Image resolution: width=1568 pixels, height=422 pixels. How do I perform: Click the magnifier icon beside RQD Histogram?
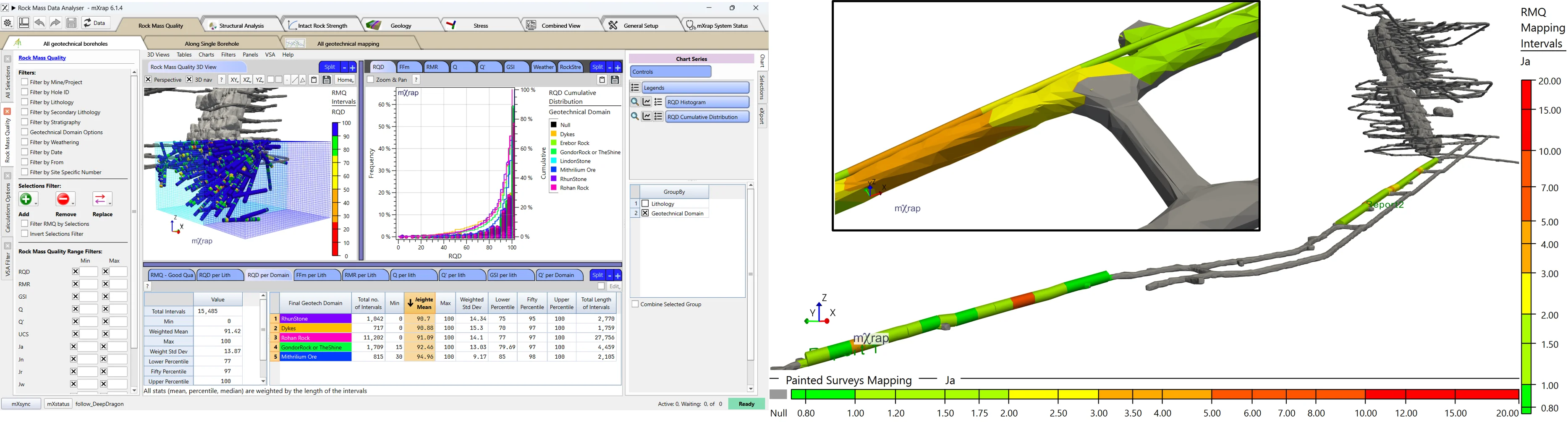635,102
